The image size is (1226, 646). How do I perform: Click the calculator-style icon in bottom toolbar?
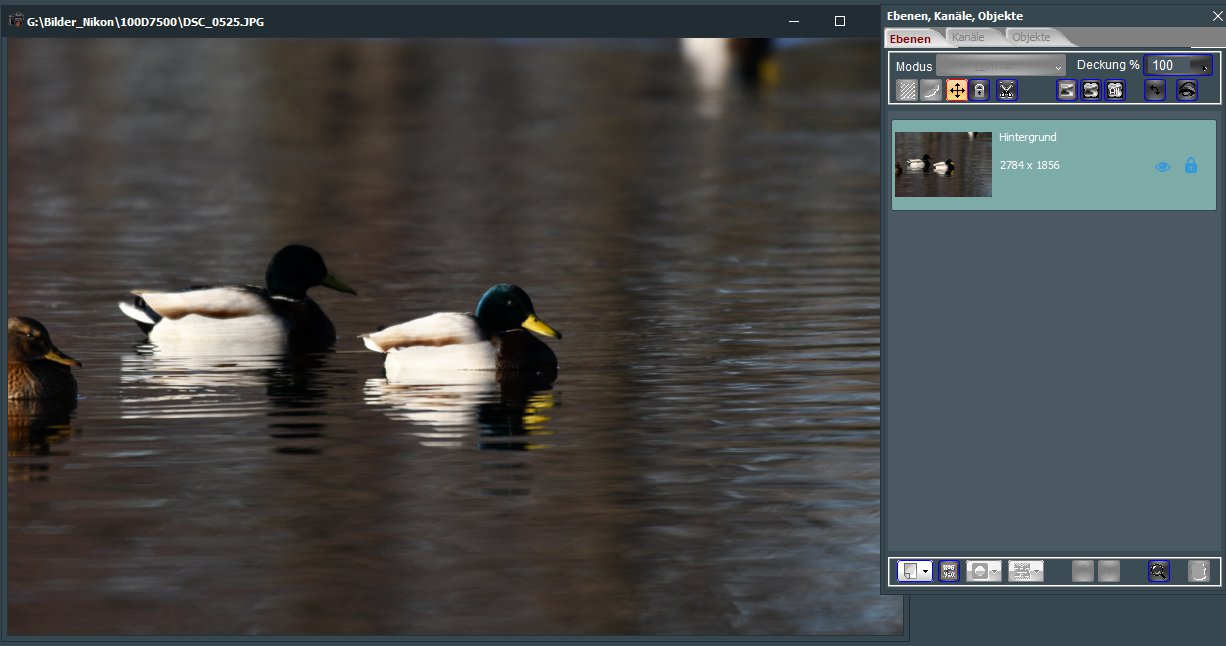949,571
